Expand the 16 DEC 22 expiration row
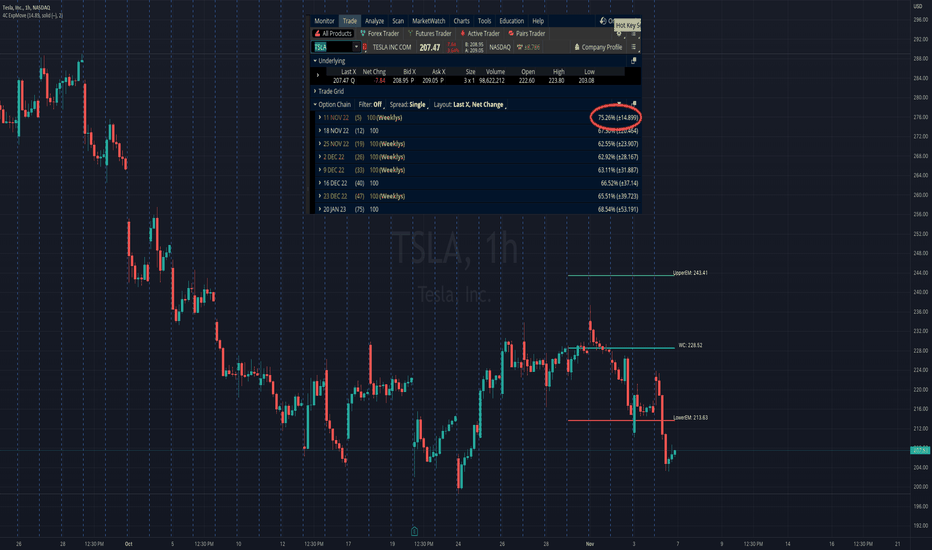 320,183
